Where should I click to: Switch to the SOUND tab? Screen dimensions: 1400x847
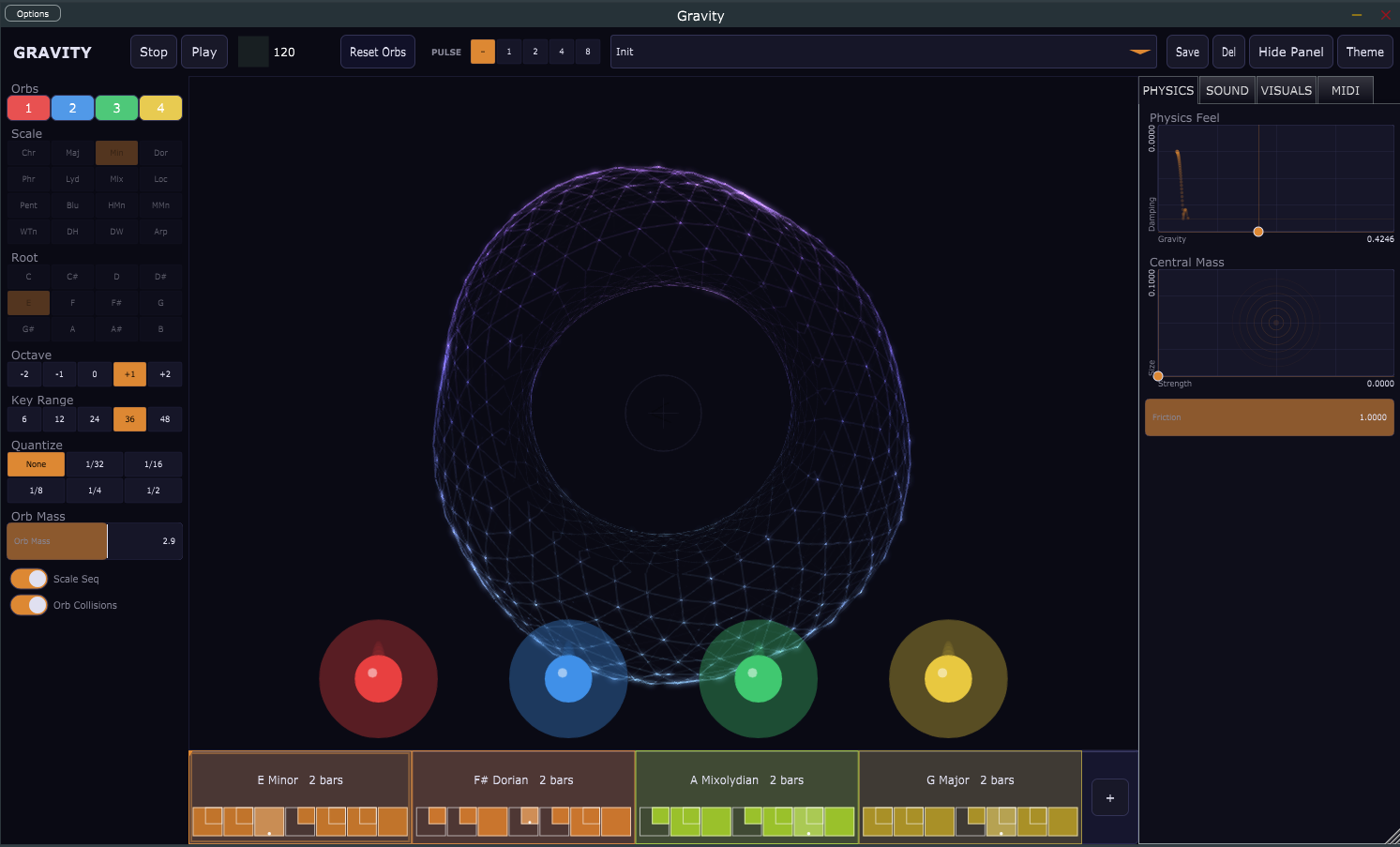(x=1227, y=90)
